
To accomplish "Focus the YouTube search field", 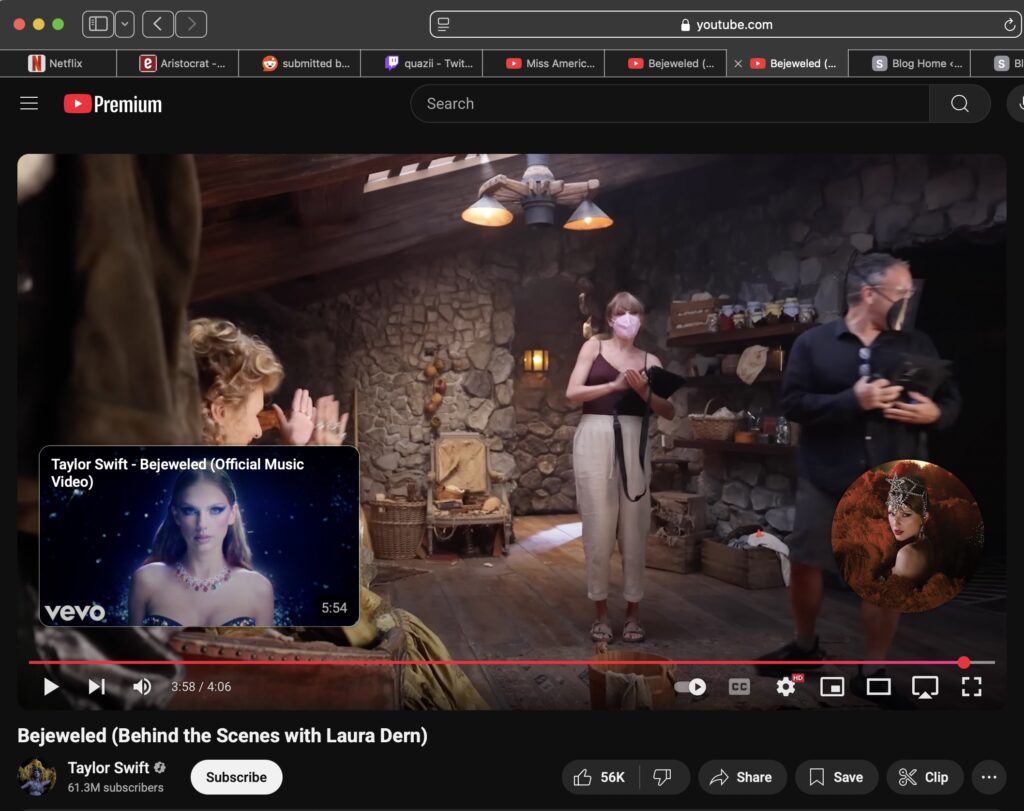I will coord(670,103).
